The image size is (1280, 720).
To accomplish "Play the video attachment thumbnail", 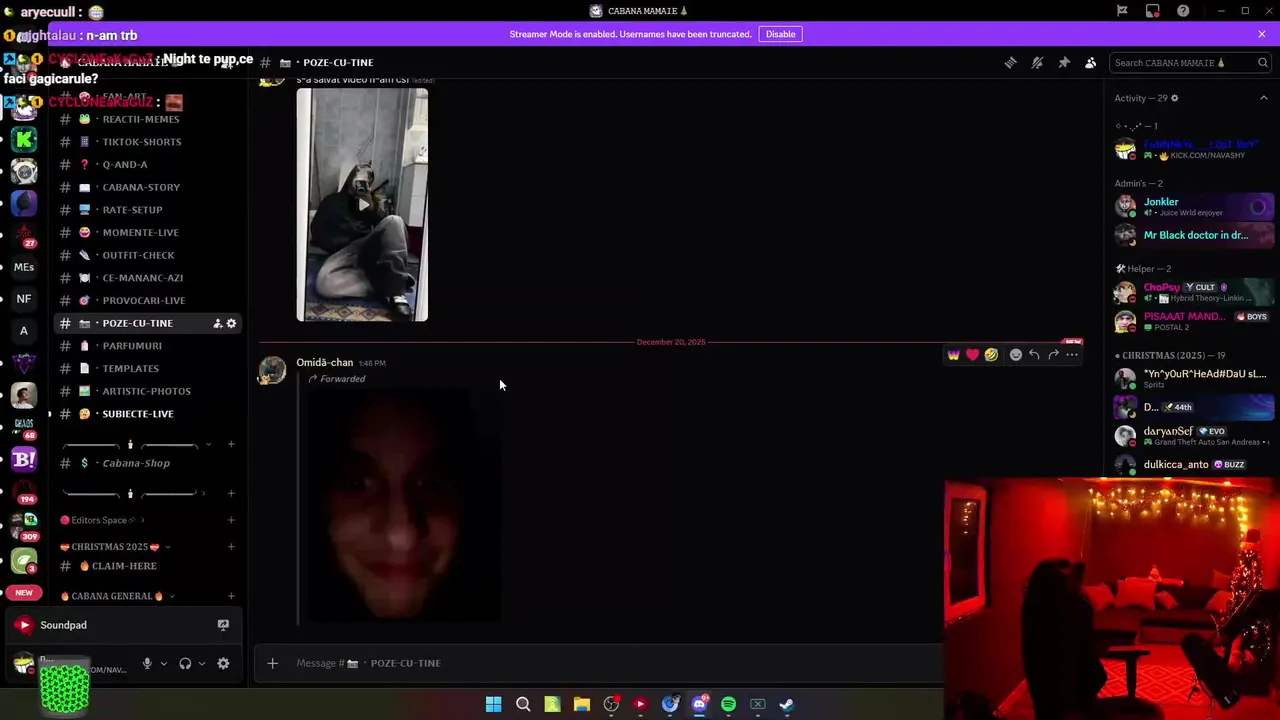I will (362, 205).
